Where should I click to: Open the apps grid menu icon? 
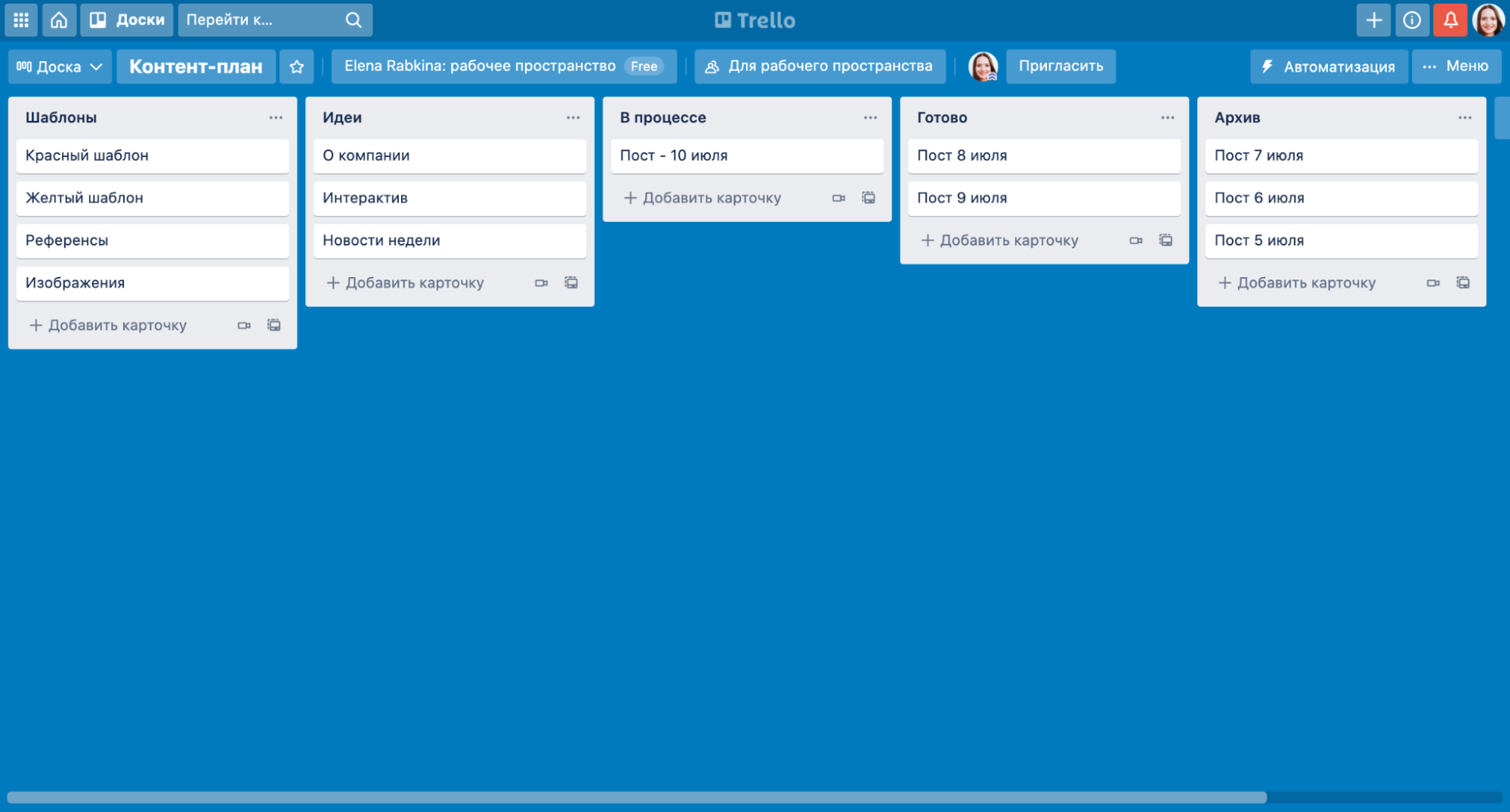tap(21, 20)
